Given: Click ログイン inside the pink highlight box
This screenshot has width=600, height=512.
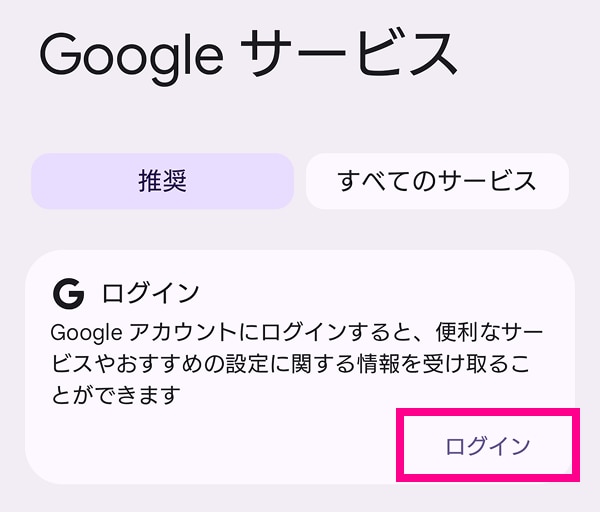Looking at the screenshot, I should coord(487,445).
